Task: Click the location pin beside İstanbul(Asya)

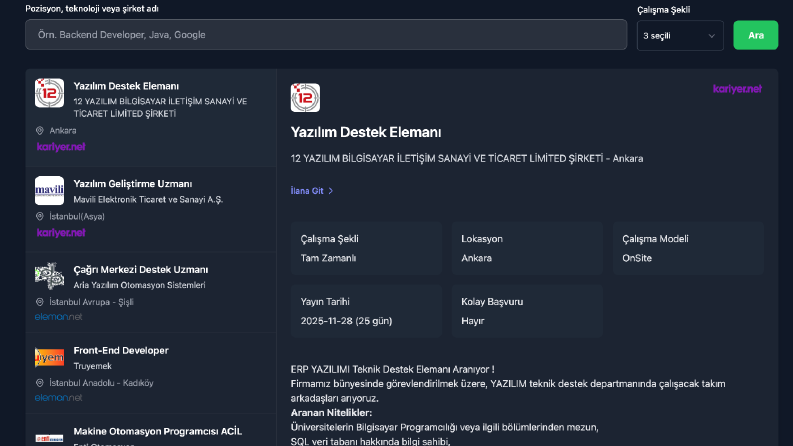Action: click(x=39, y=216)
